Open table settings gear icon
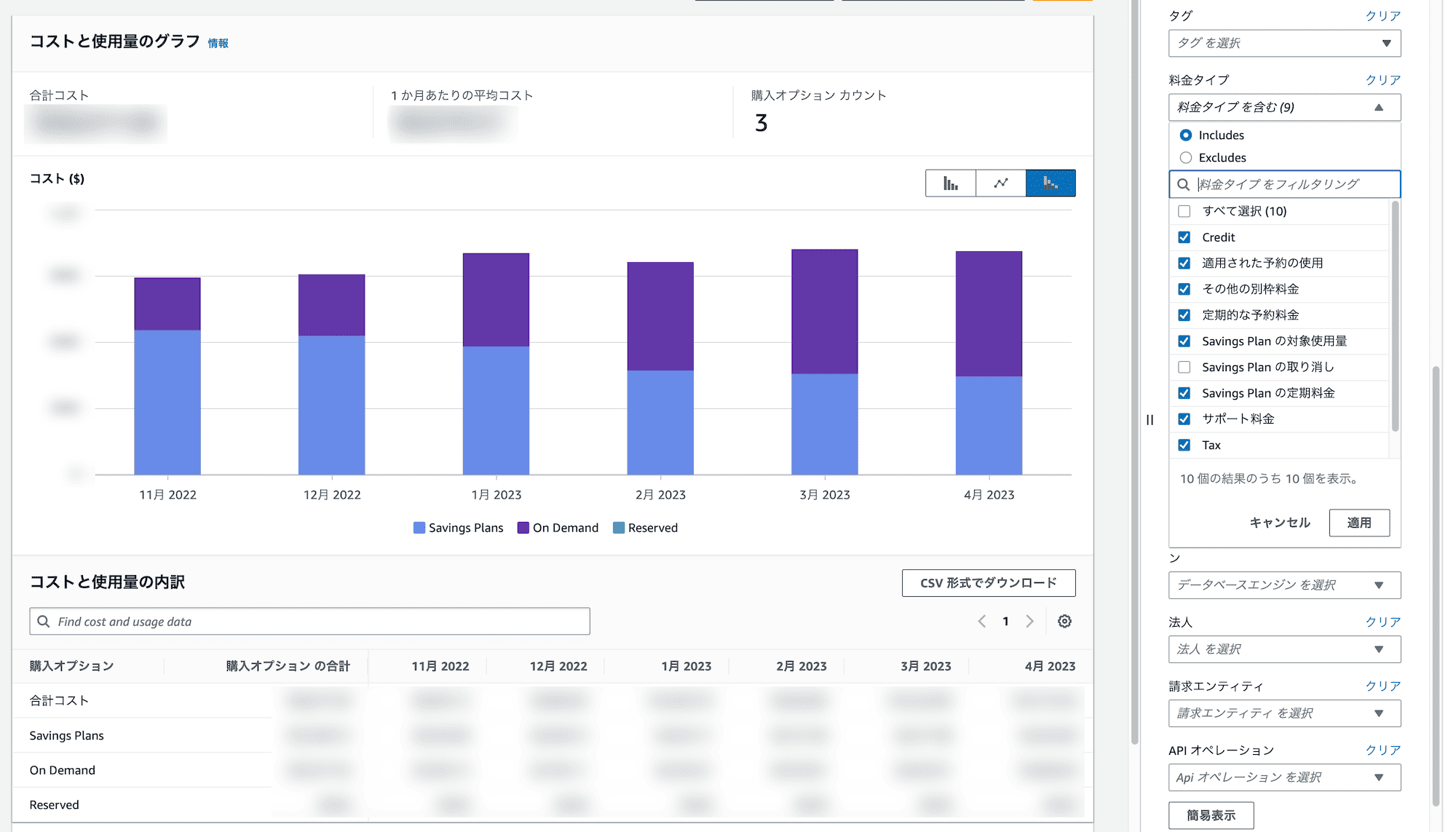Screen dimensions: 1456x832 click(1064, 621)
